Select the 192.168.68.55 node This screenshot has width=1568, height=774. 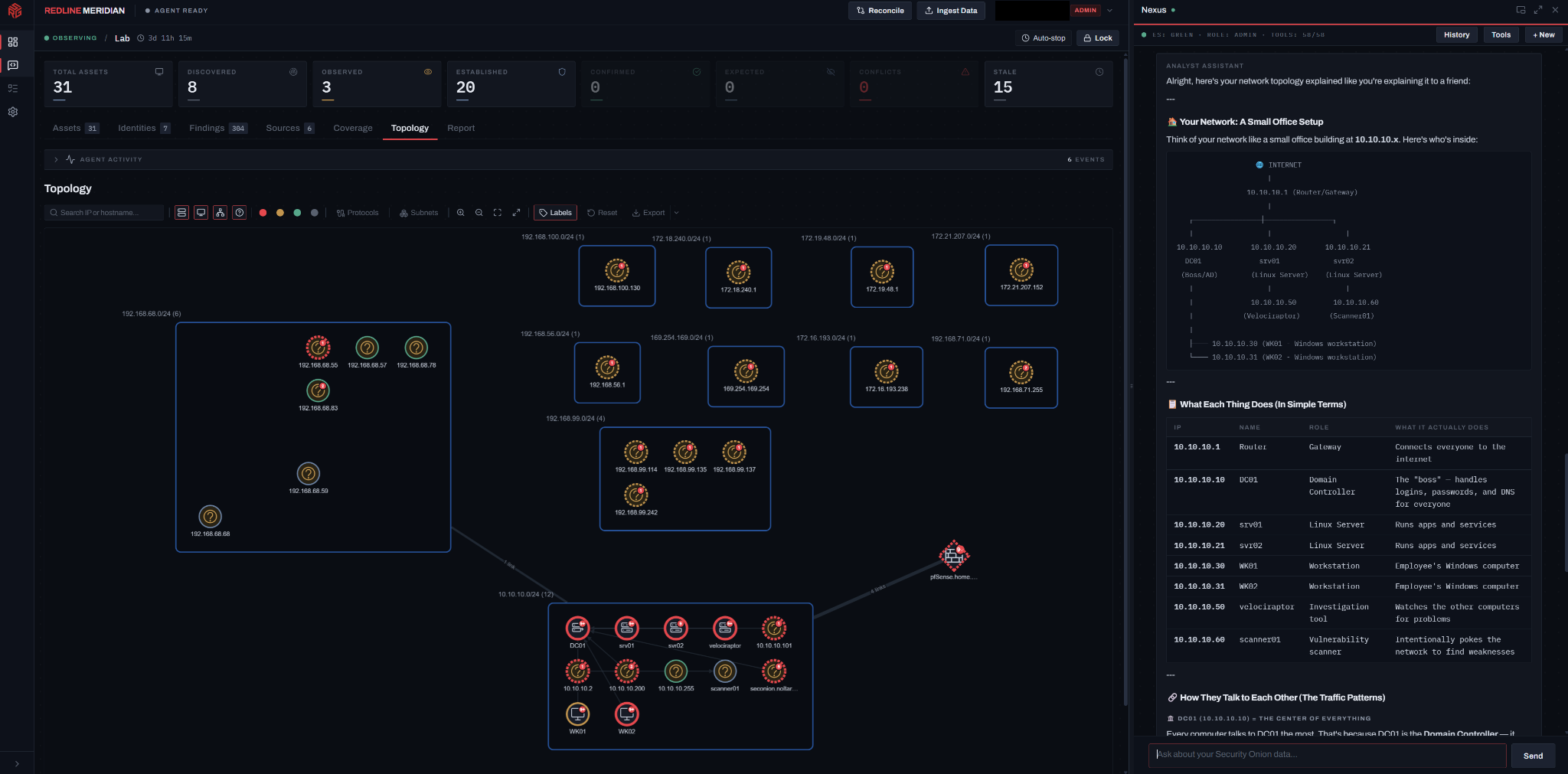tap(318, 348)
